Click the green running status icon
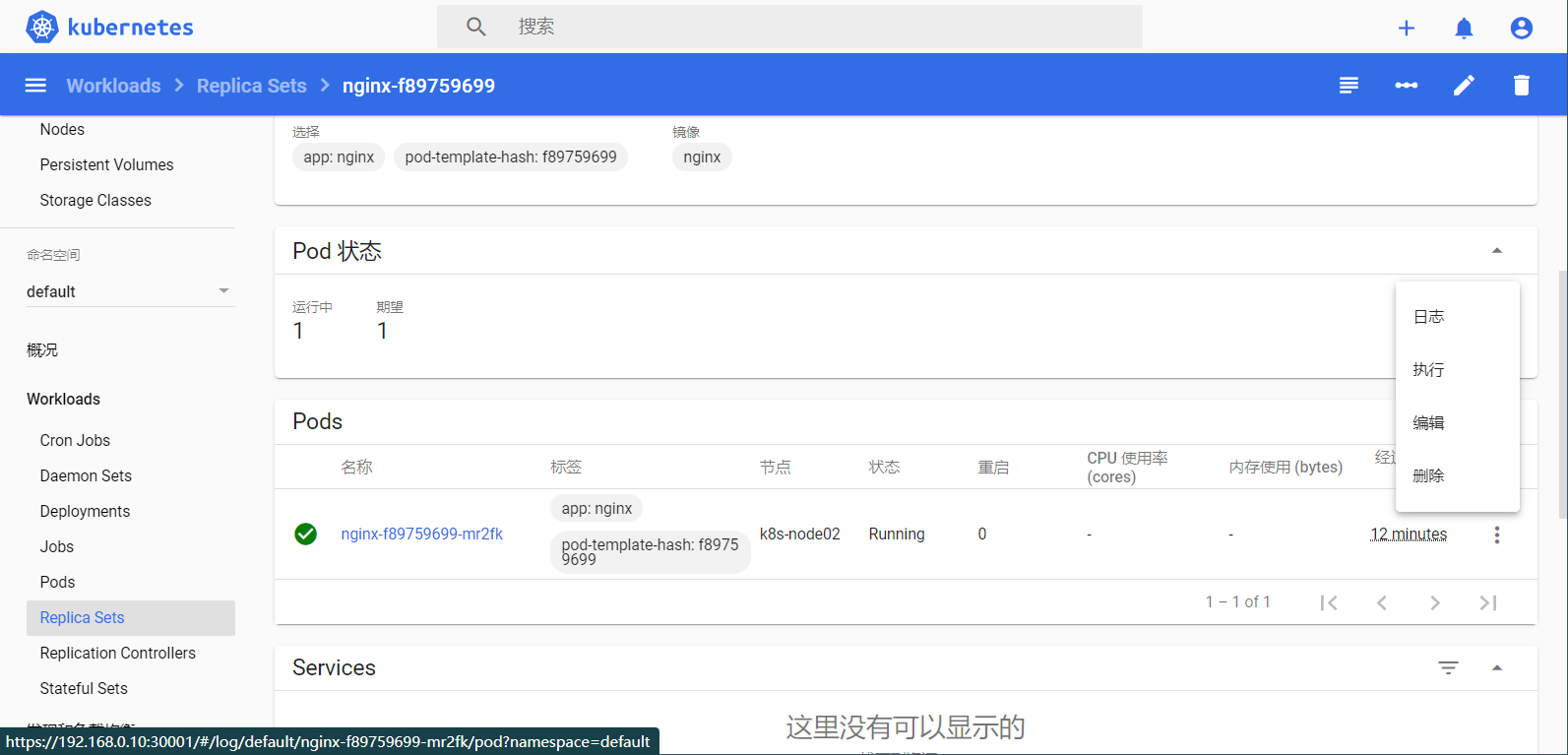 306,534
